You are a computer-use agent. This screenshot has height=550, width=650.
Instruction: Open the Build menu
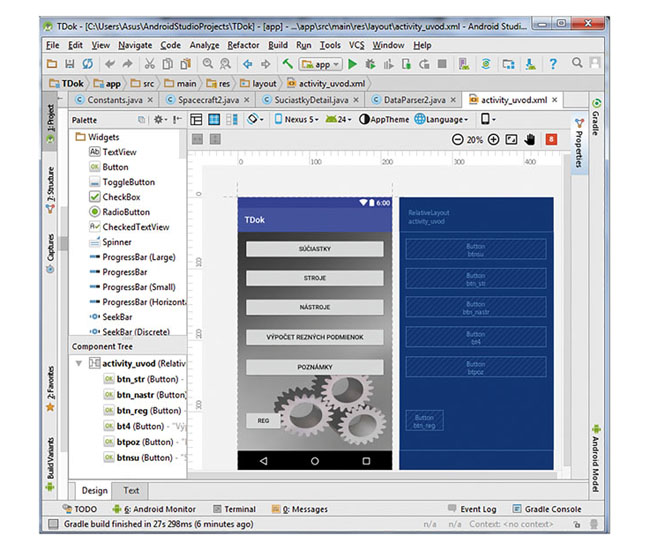coord(278,45)
